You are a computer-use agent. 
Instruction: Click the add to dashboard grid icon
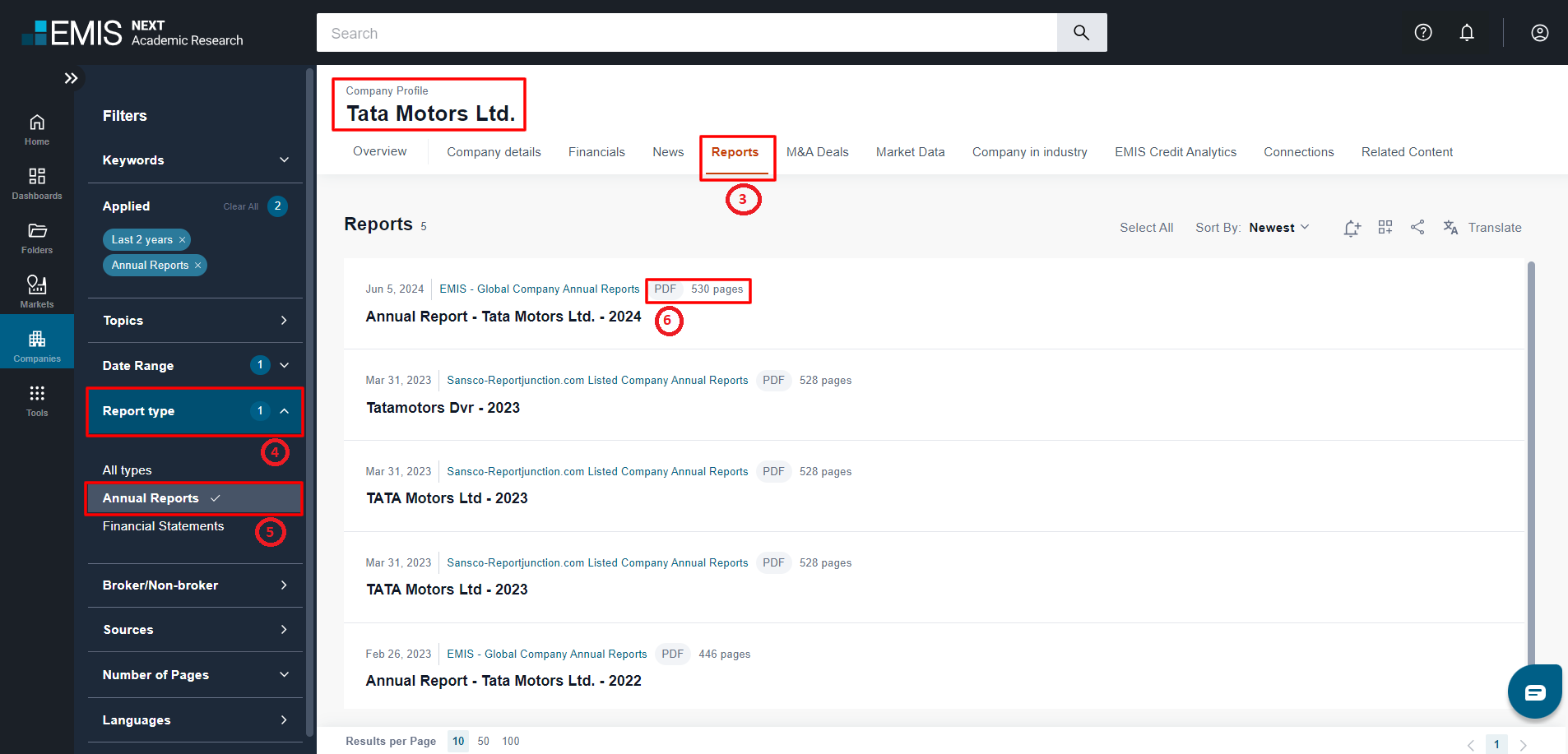click(x=1385, y=227)
